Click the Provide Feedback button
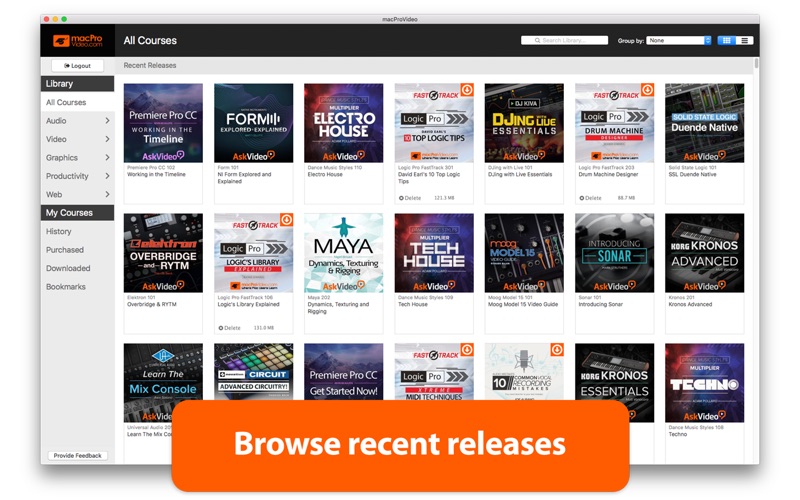Image resolution: width=800 pixels, height=500 pixels. click(78, 456)
